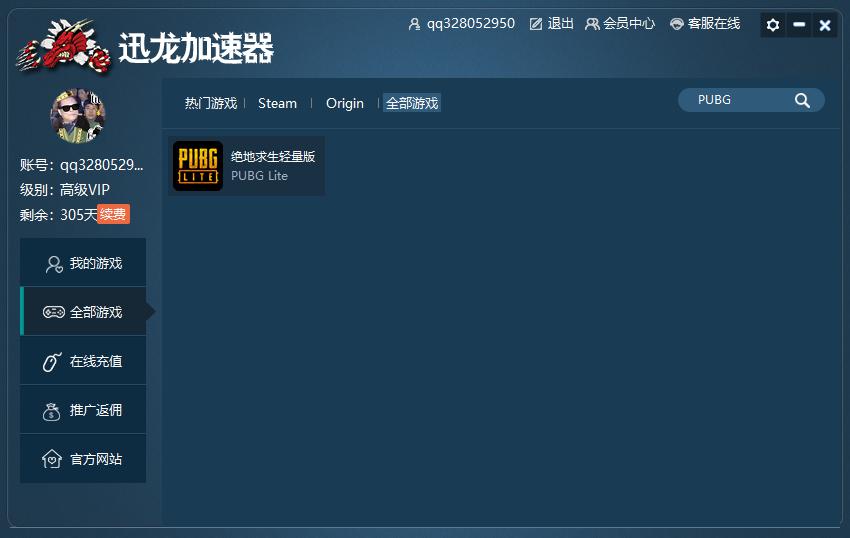Open 在线充值 in the sidebar
Viewport: 850px width, 538px height.
[x=83, y=361]
